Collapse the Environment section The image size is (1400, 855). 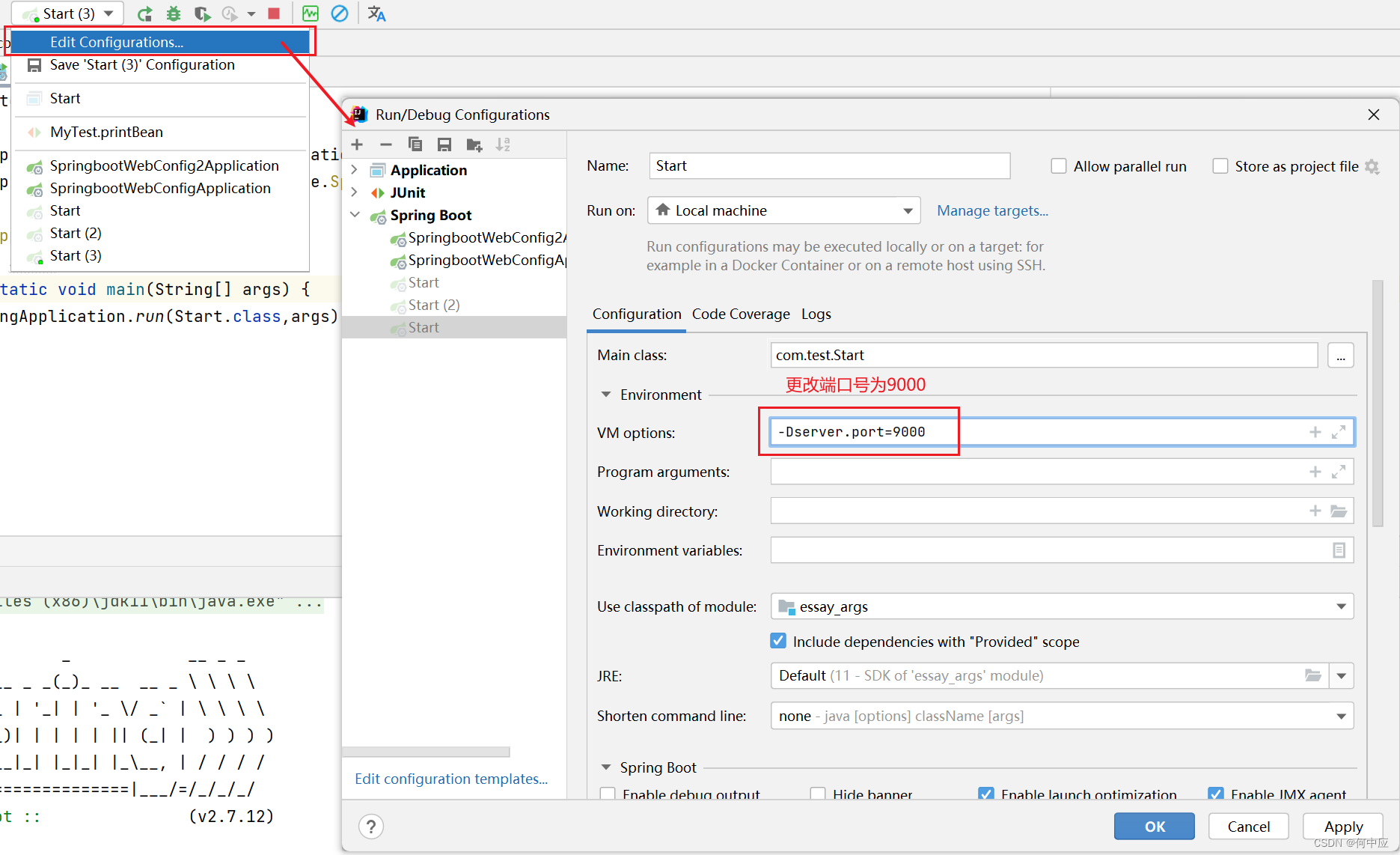(606, 395)
